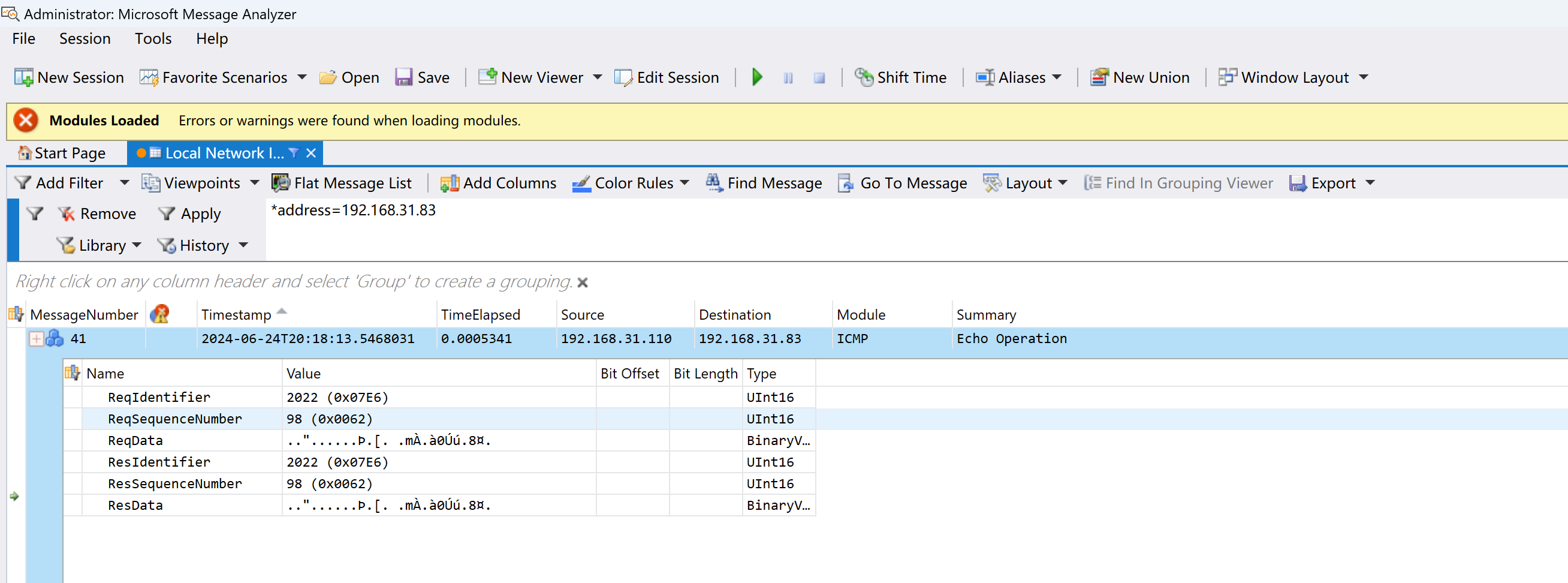This screenshot has height=583, width=1568.
Task: Expand the Window Layout dropdown
Action: click(x=1364, y=77)
